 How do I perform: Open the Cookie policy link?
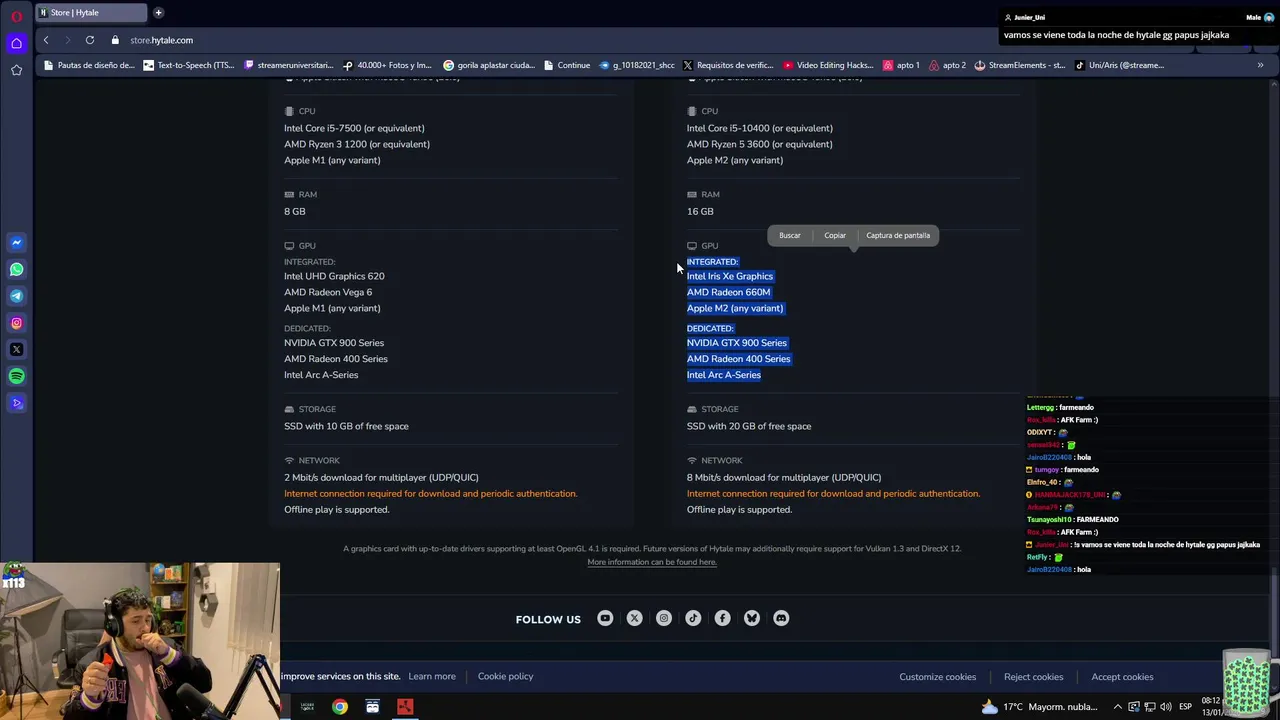(505, 676)
